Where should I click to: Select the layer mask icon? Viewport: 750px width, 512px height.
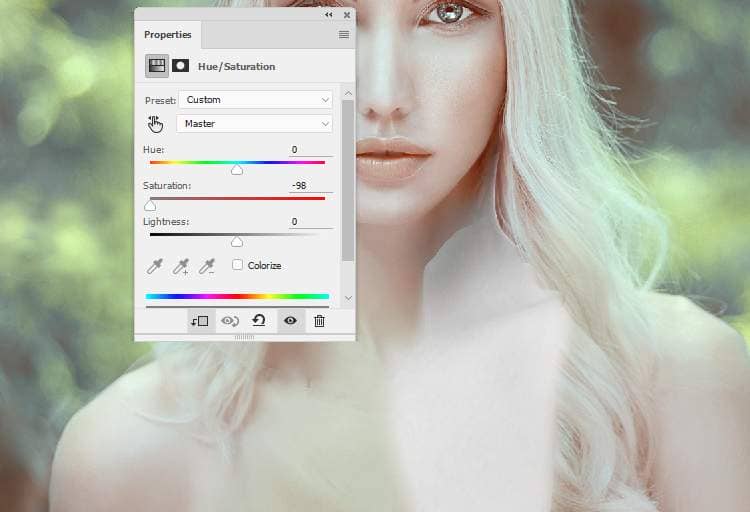(180, 66)
